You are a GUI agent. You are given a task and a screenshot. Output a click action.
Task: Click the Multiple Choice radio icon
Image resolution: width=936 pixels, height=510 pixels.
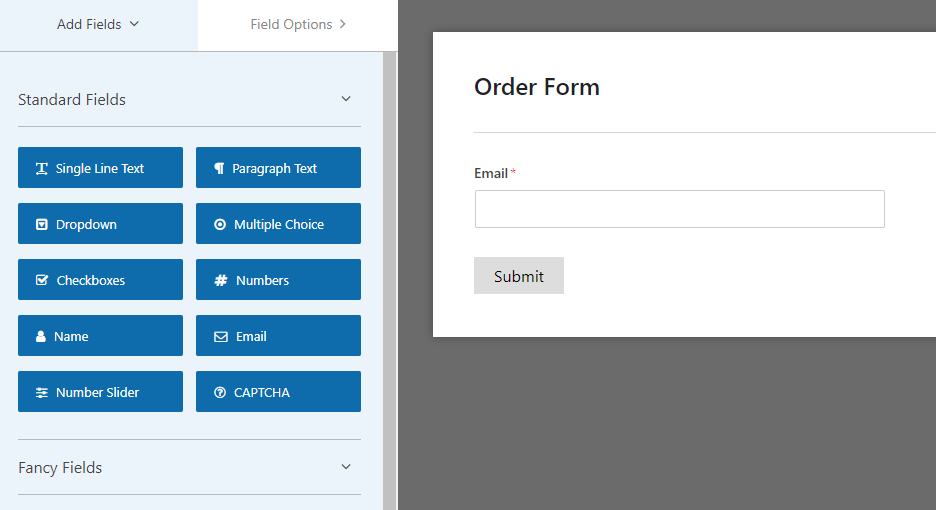220,225
